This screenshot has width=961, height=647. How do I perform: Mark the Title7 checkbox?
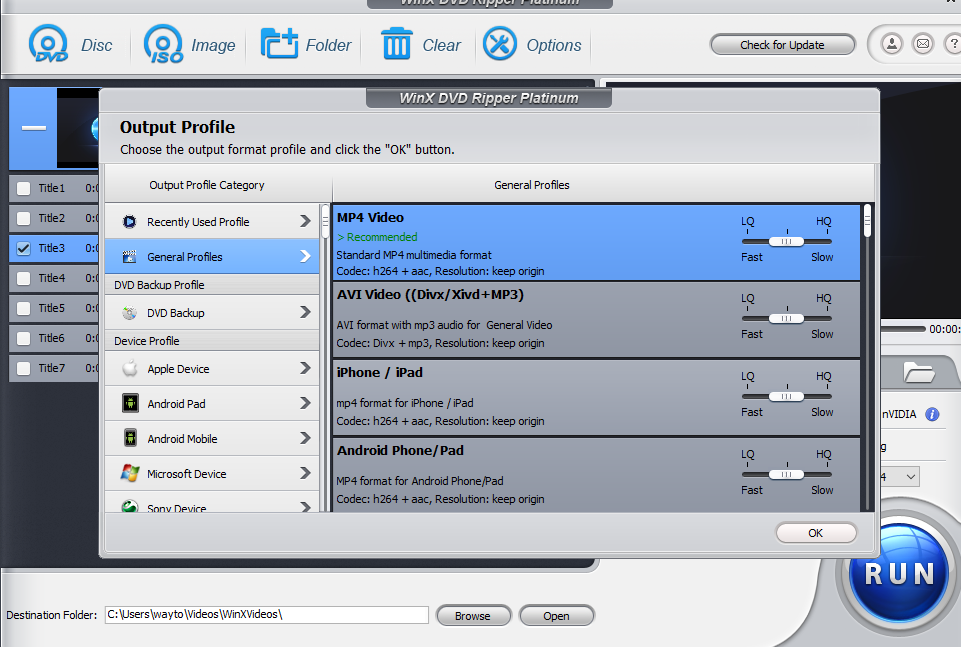pos(23,368)
